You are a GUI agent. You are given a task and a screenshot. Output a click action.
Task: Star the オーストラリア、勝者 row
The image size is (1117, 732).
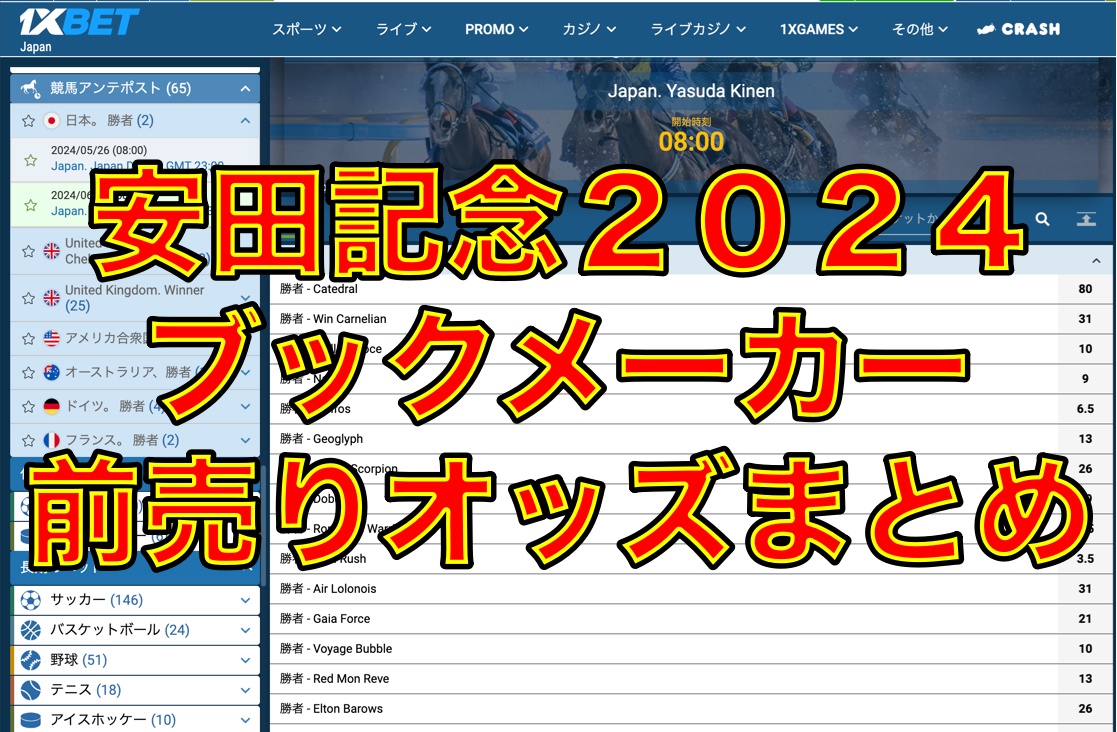(x=28, y=372)
